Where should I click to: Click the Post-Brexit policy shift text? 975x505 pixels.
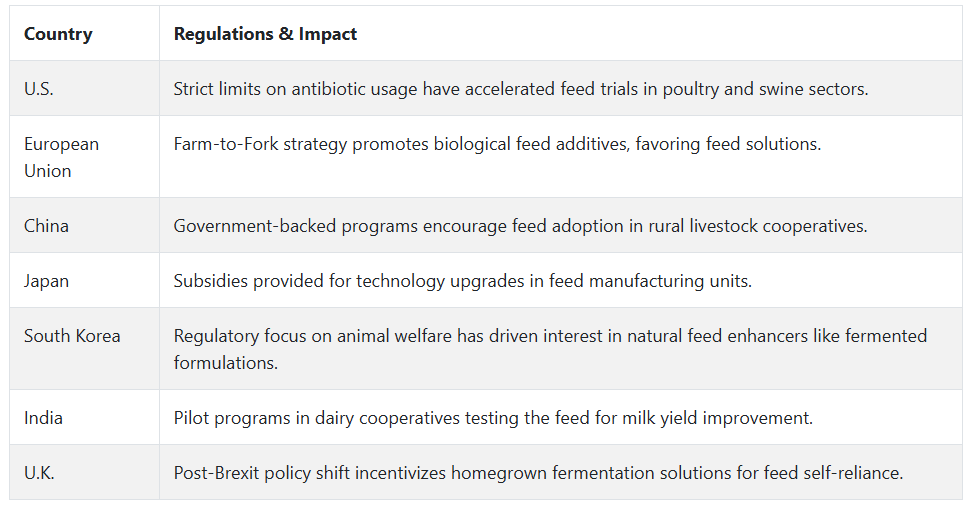[538, 473]
